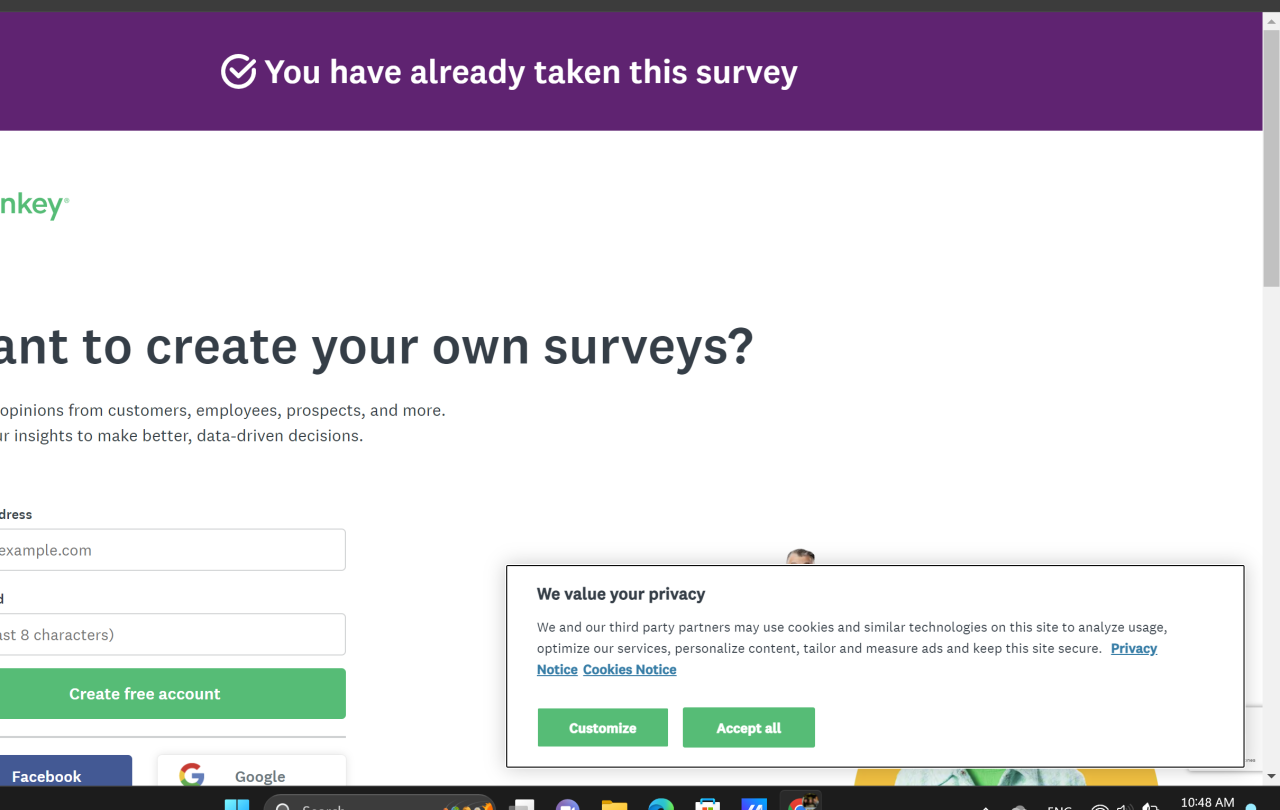
Task: Click the scrollbar down arrow
Action: [1271, 776]
